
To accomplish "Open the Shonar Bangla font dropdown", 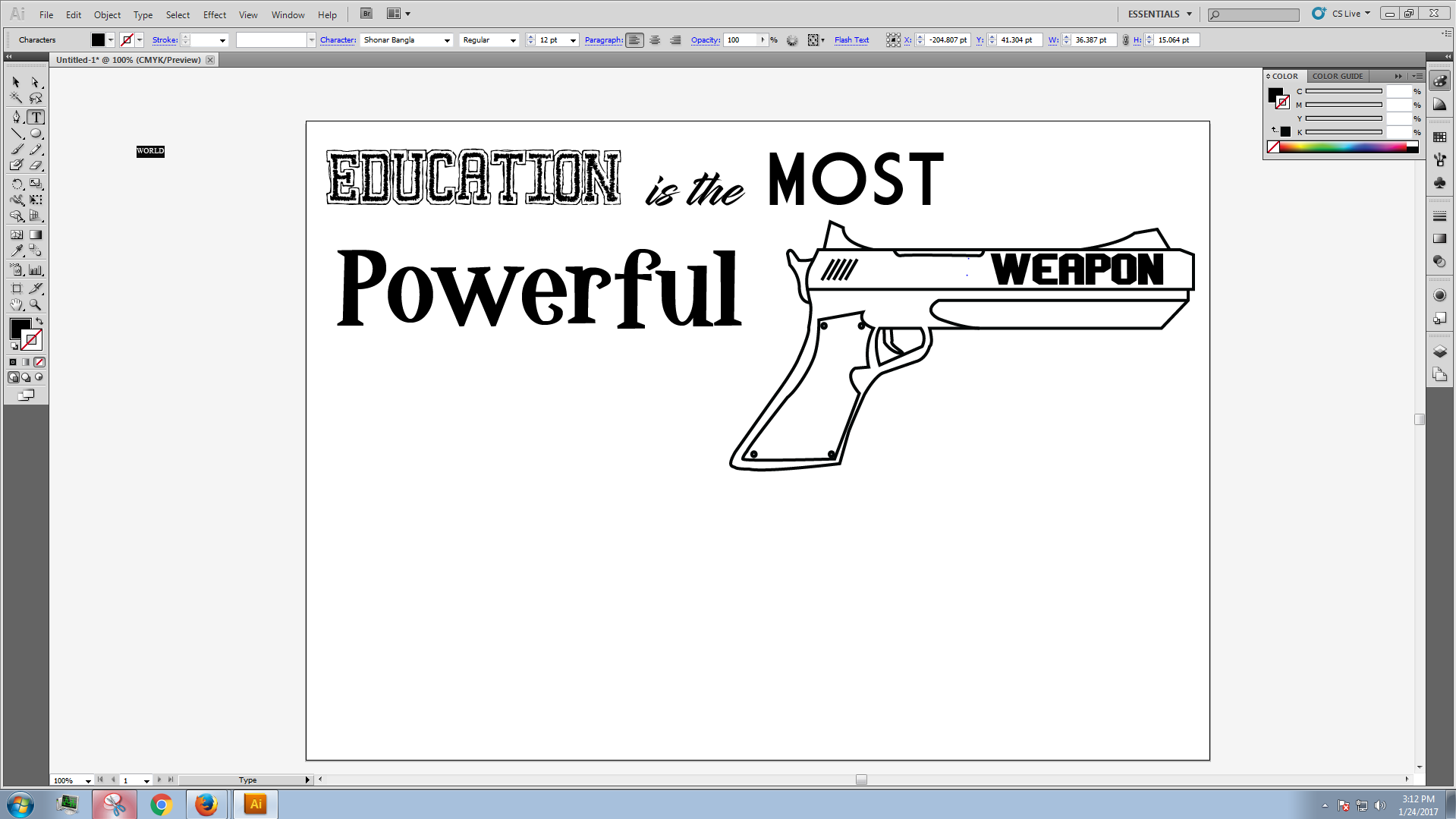I will click(447, 40).
